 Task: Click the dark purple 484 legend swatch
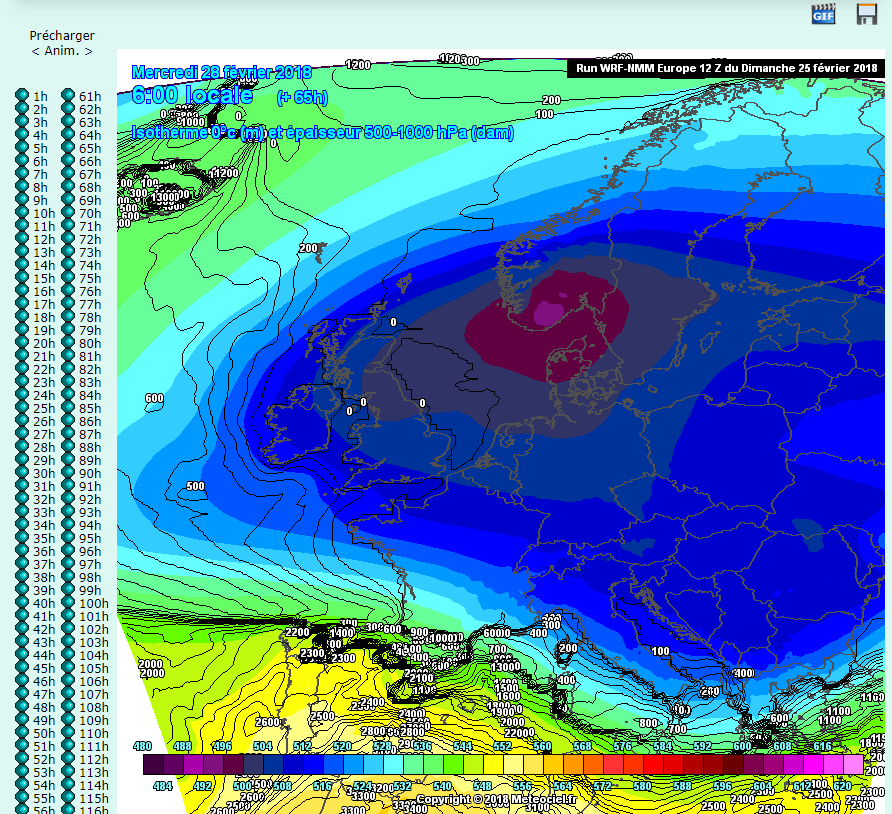pos(153,765)
